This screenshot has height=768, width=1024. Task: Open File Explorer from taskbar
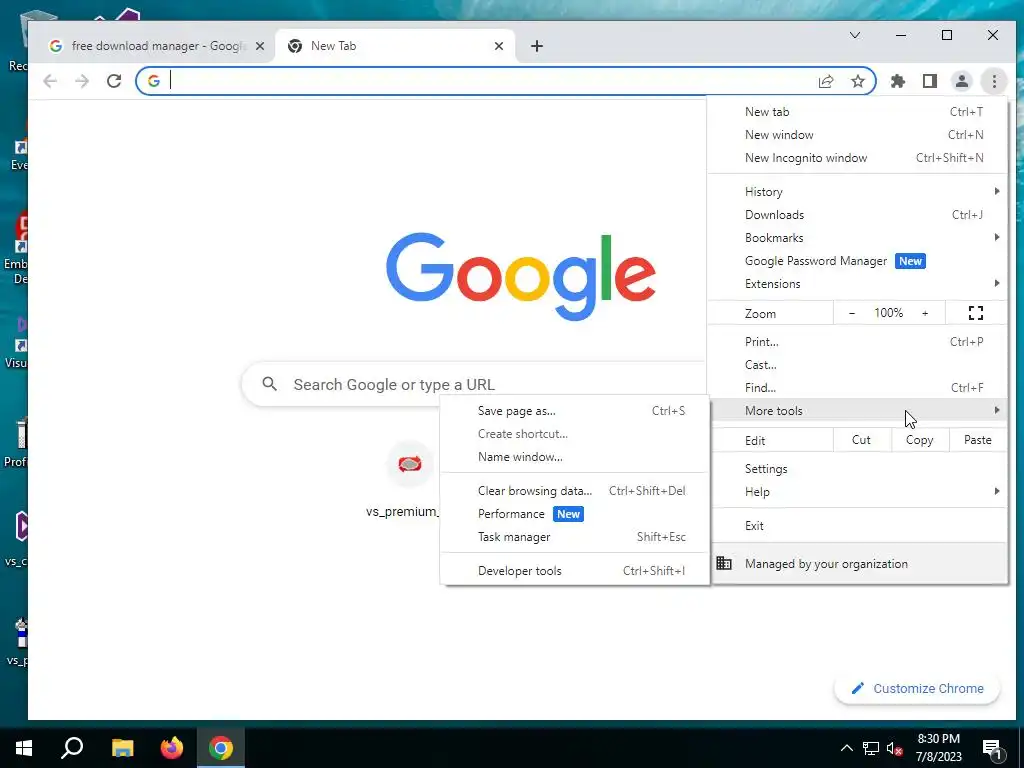click(122, 748)
